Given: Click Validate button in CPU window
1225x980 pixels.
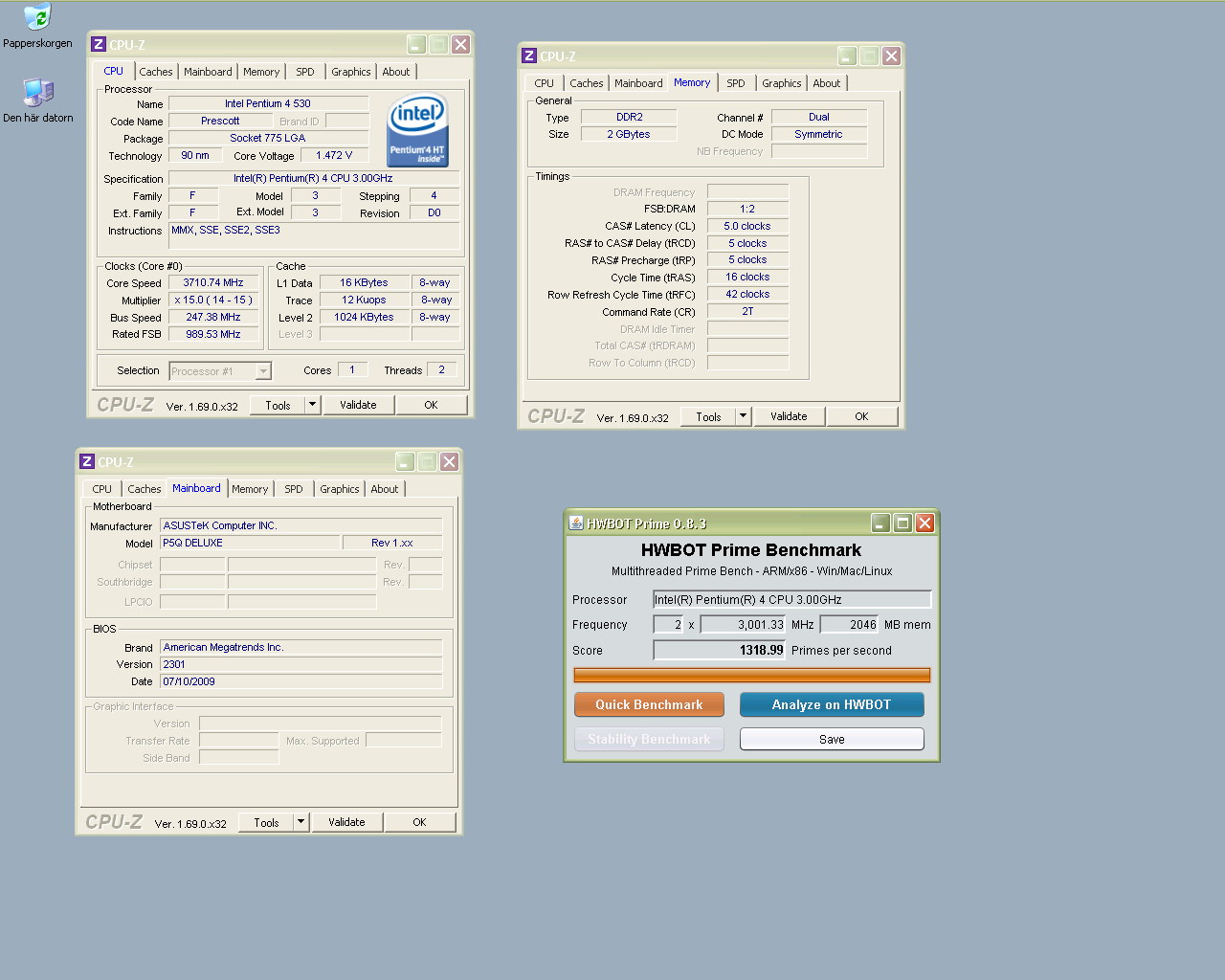Looking at the screenshot, I should (x=358, y=405).
